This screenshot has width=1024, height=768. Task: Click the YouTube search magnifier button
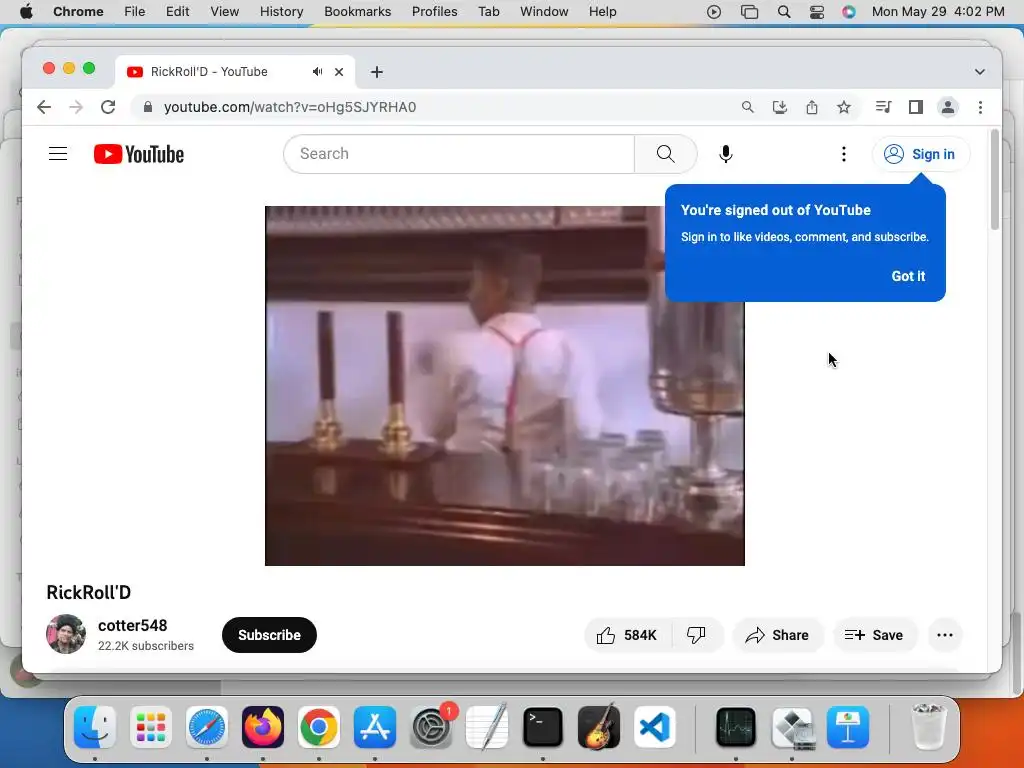click(x=665, y=154)
